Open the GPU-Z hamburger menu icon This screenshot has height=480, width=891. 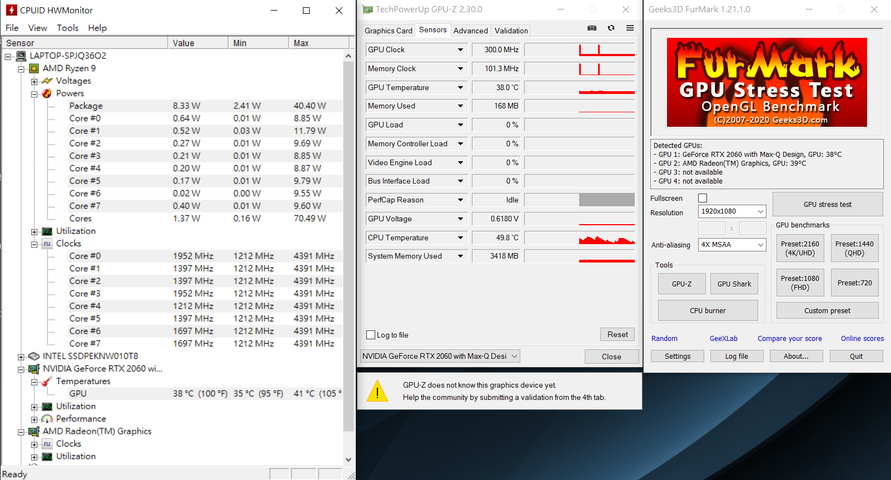(630, 28)
